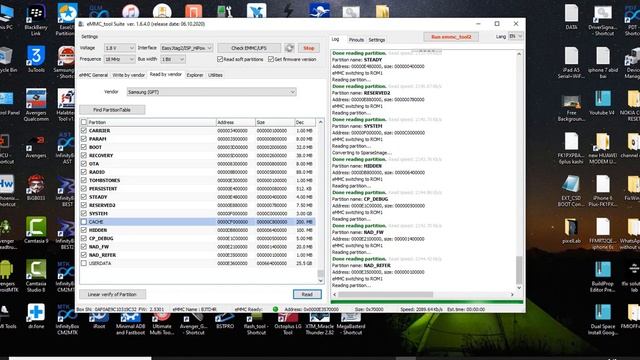This screenshot has height=360, width=640.
Task: Open BuildProp Editor desktop icon
Action: (x=602, y=277)
